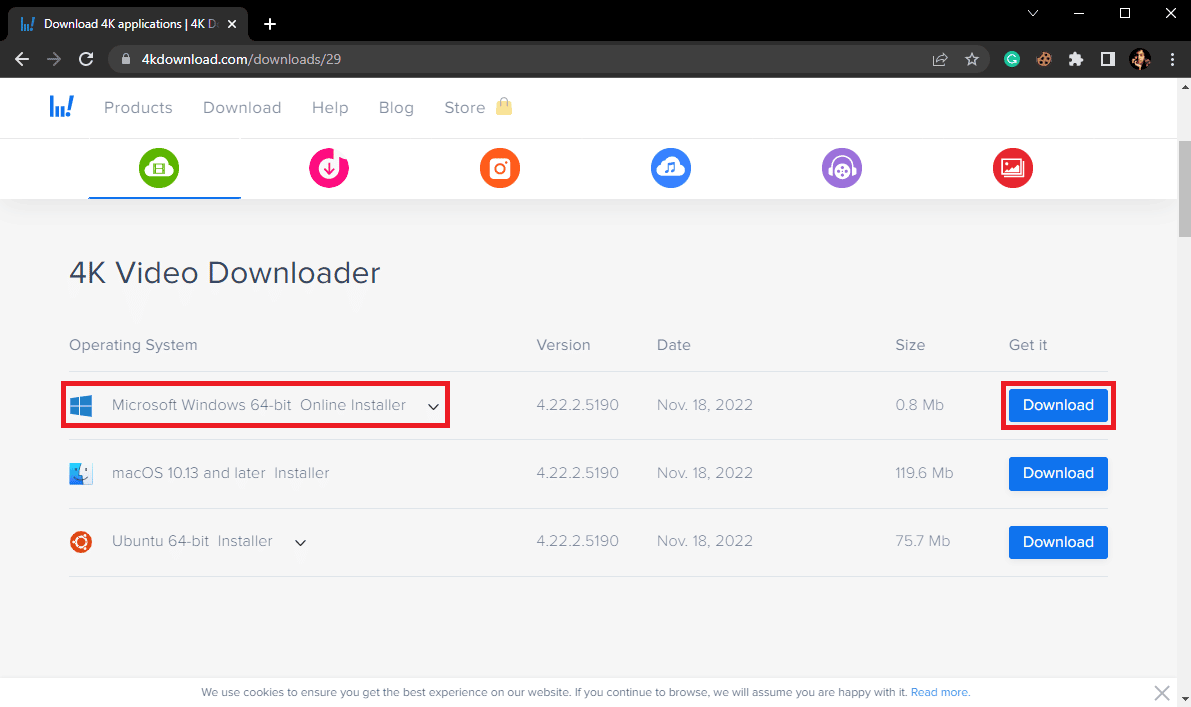Screen dimensions: 1191x707
Task: Click the 4K Video Downloader heading
Action: tap(225, 273)
